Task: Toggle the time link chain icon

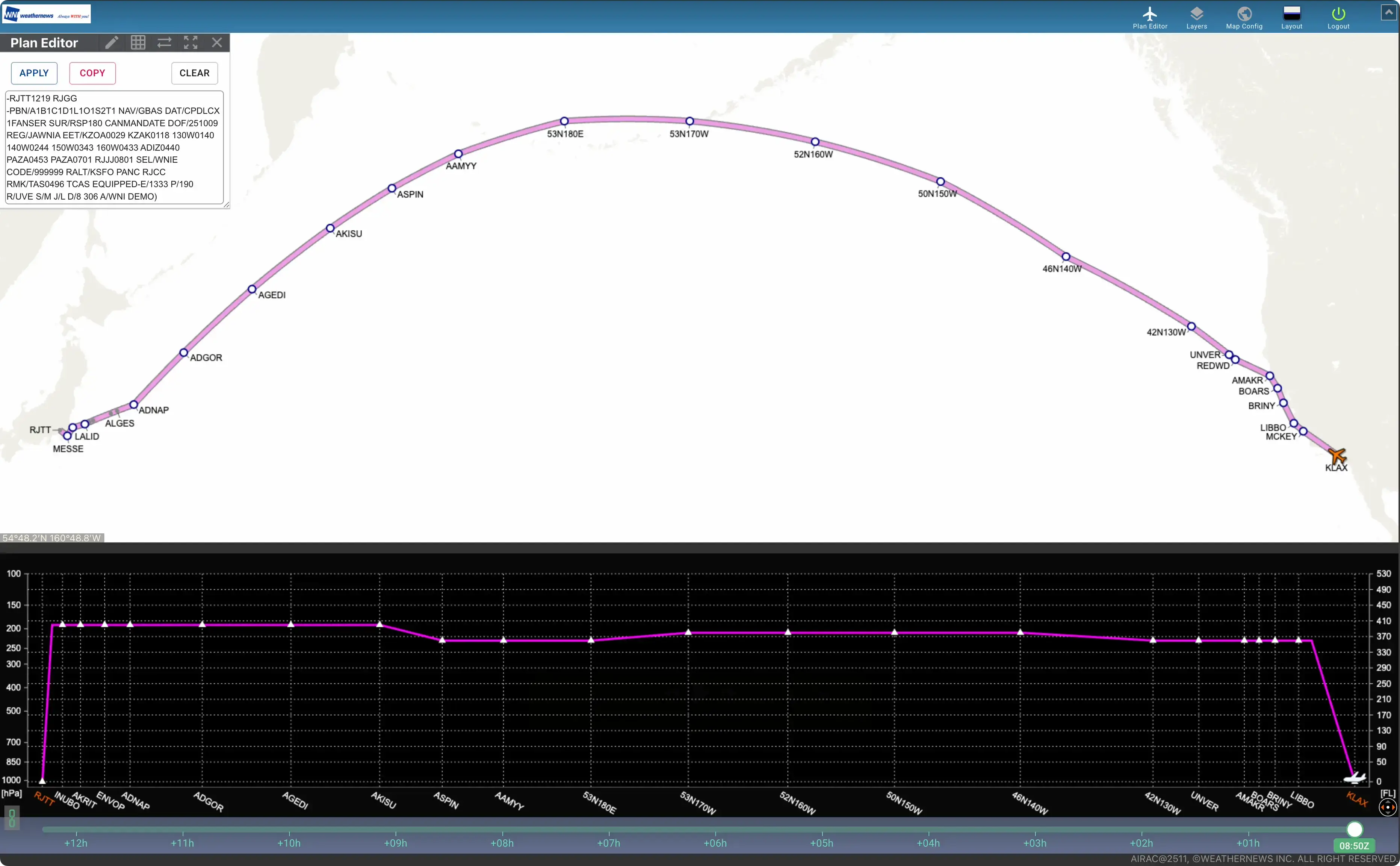Action: coord(12,818)
